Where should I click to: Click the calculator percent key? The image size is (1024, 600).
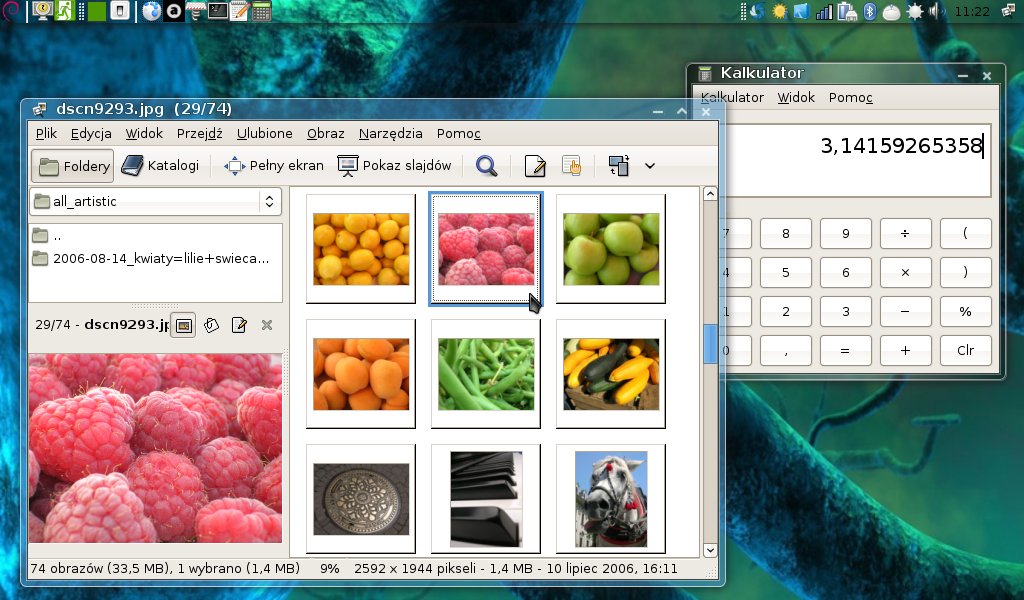coord(965,312)
